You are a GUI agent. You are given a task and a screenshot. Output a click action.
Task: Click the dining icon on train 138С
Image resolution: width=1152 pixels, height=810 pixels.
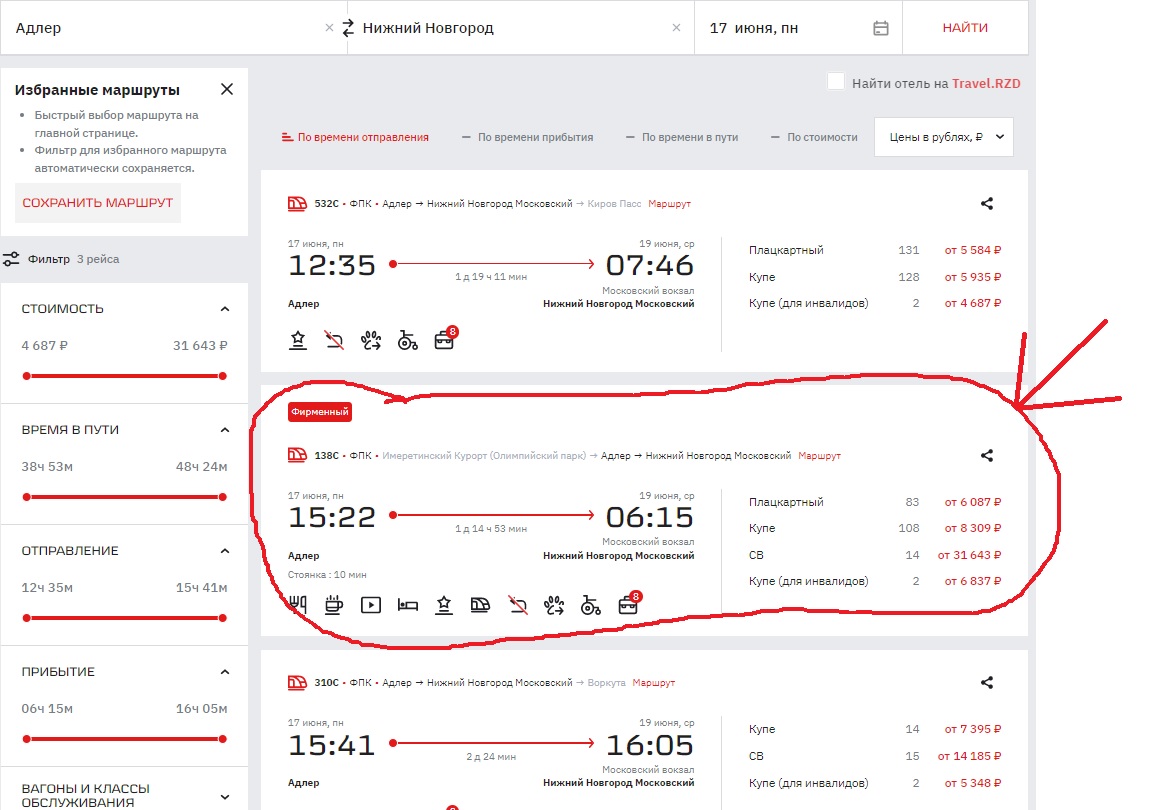click(x=297, y=604)
